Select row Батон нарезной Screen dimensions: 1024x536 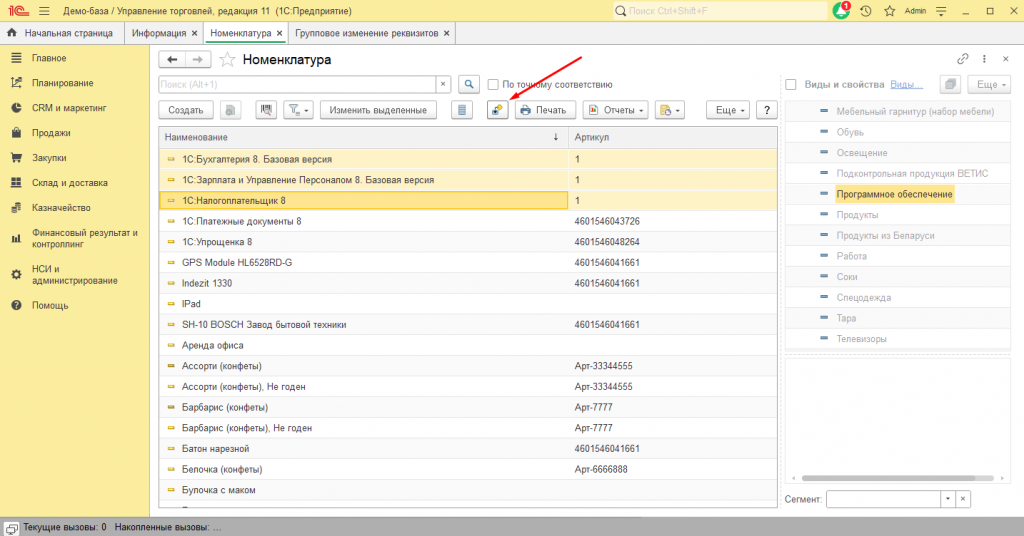[x=468, y=449]
